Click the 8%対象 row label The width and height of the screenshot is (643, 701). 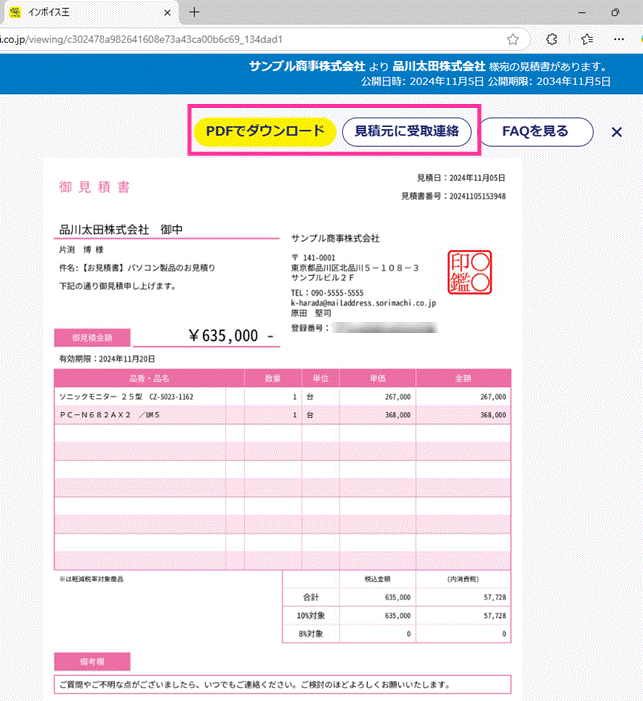click(311, 634)
